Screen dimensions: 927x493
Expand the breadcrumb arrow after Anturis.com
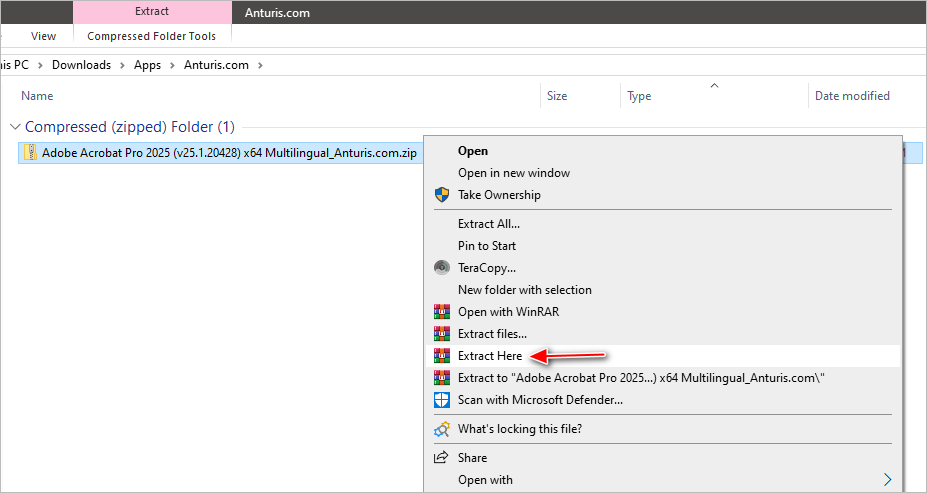[x=260, y=65]
